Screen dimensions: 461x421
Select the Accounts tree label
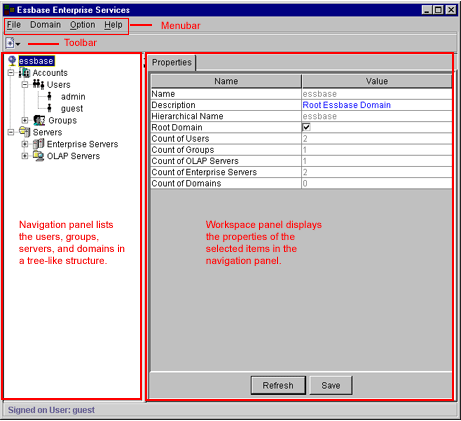(50, 73)
